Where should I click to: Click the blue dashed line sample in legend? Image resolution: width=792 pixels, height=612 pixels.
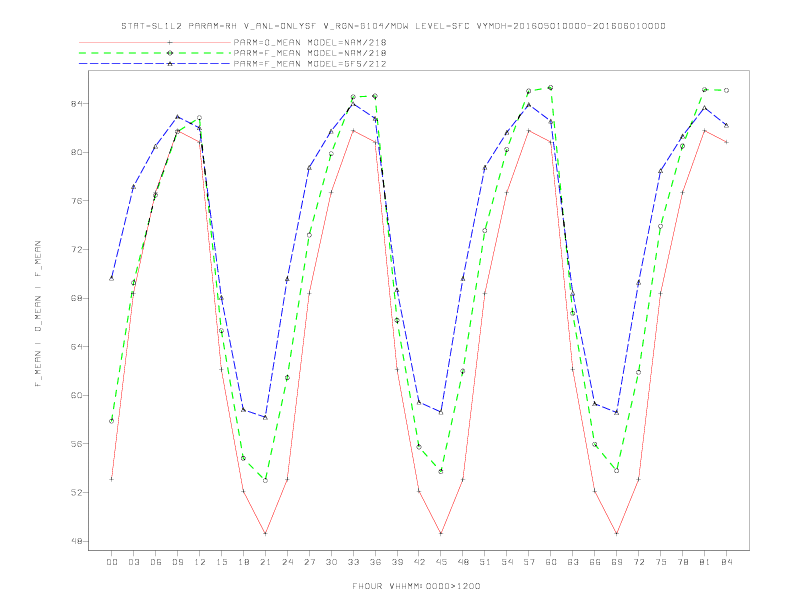tap(155, 64)
